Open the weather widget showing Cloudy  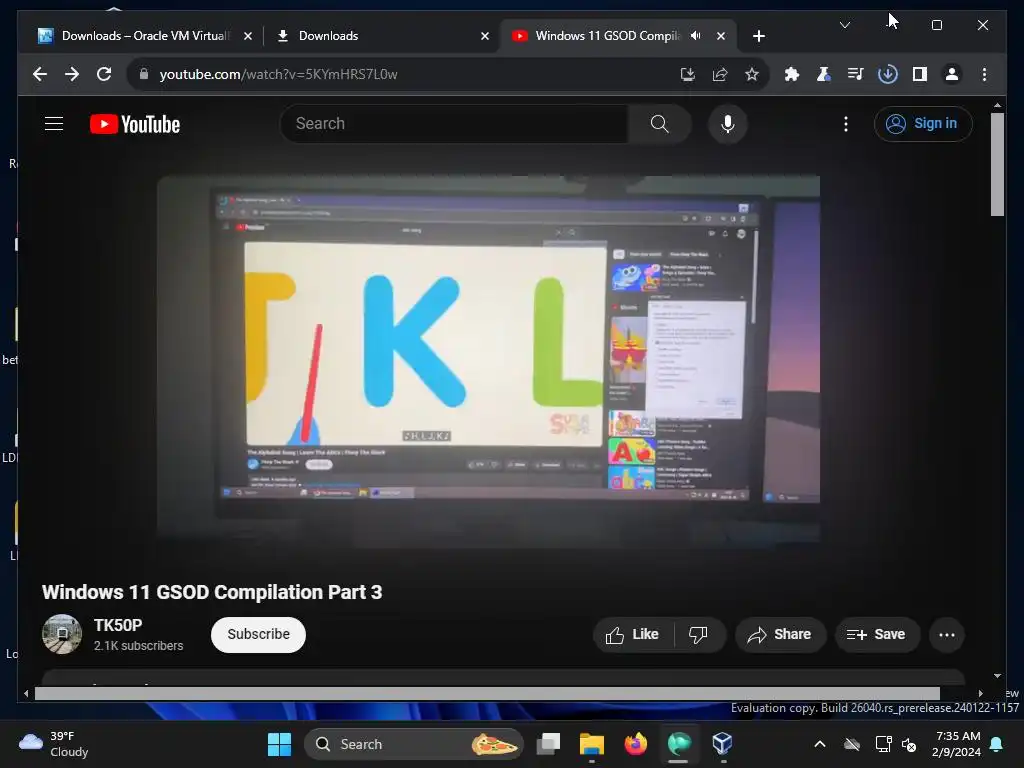tap(54, 744)
